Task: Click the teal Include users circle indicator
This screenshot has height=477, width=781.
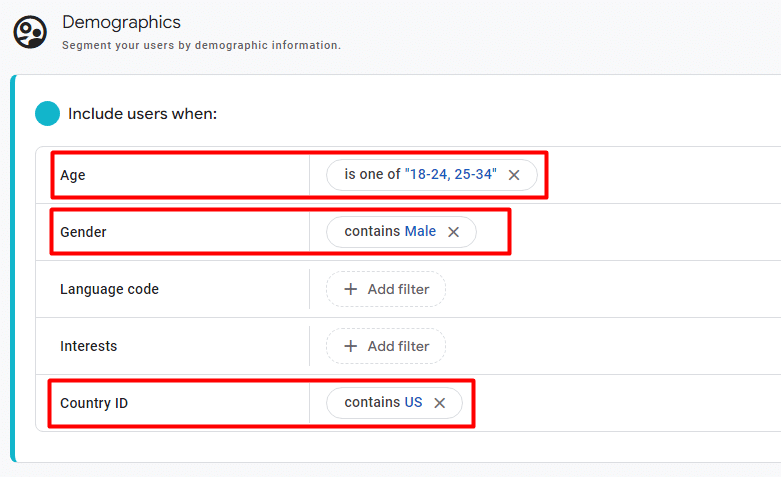Action: click(47, 113)
